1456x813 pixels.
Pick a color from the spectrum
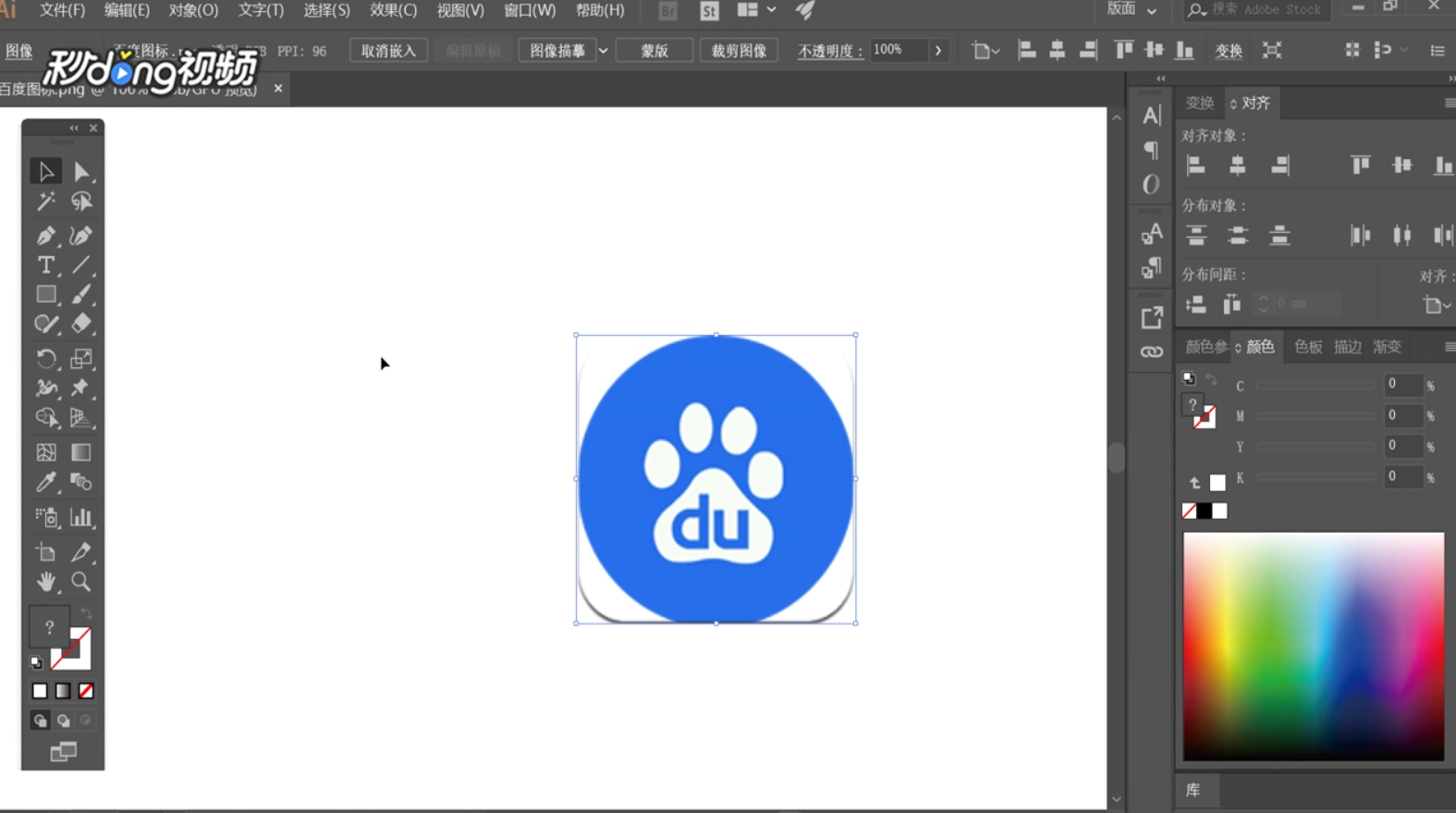point(1314,647)
